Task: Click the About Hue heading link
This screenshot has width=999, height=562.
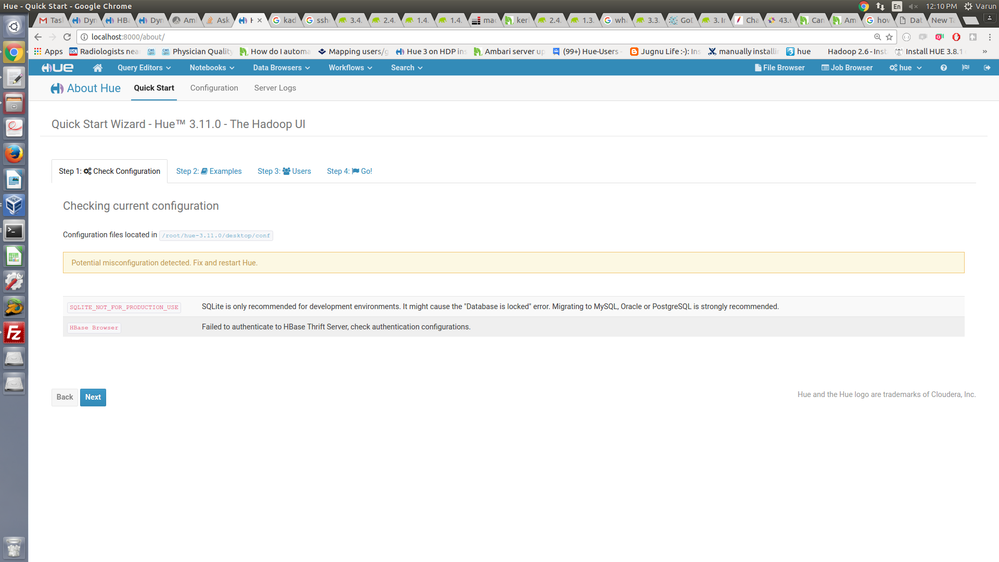Action: click(85, 89)
